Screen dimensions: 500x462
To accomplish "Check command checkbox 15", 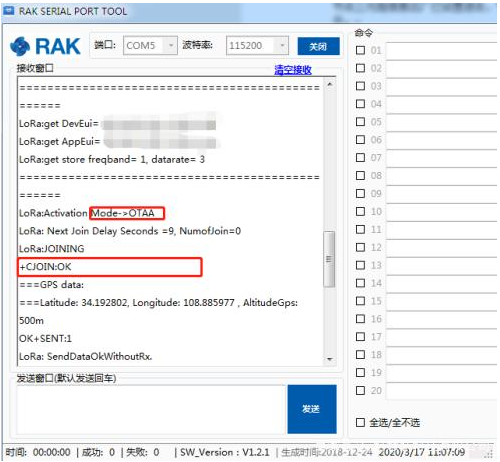I will 360,301.
